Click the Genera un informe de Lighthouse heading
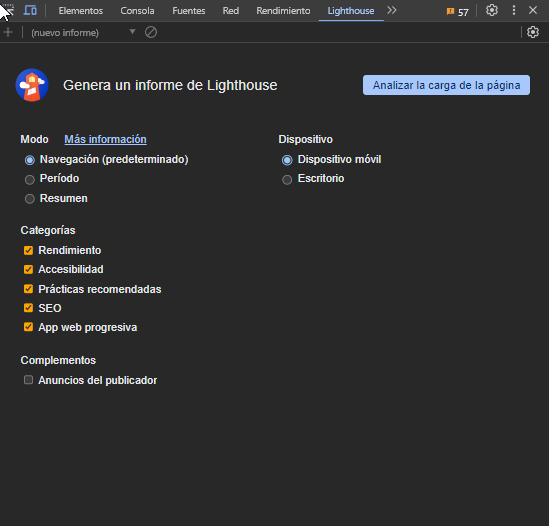 (170, 85)
